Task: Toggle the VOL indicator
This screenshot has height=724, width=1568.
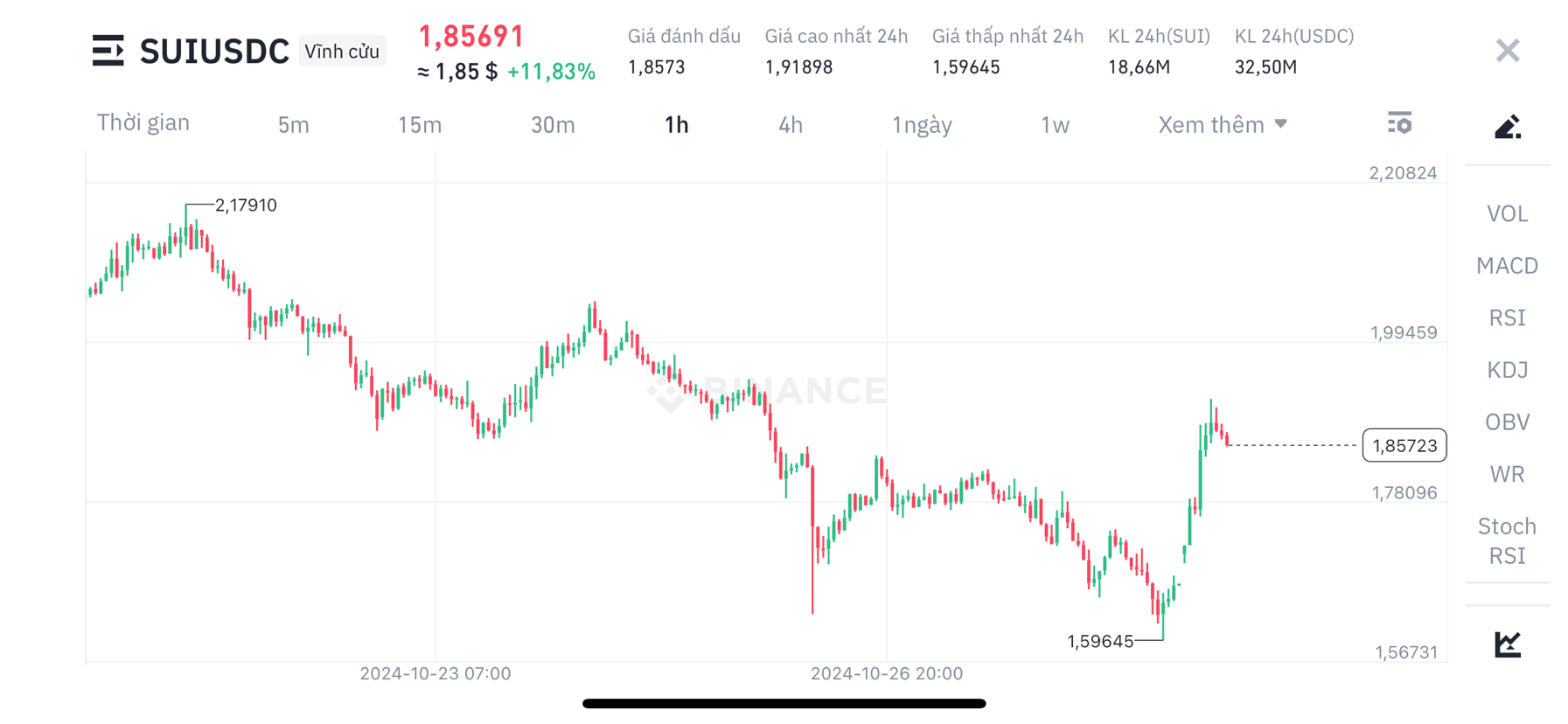Action: point(1507,212)
